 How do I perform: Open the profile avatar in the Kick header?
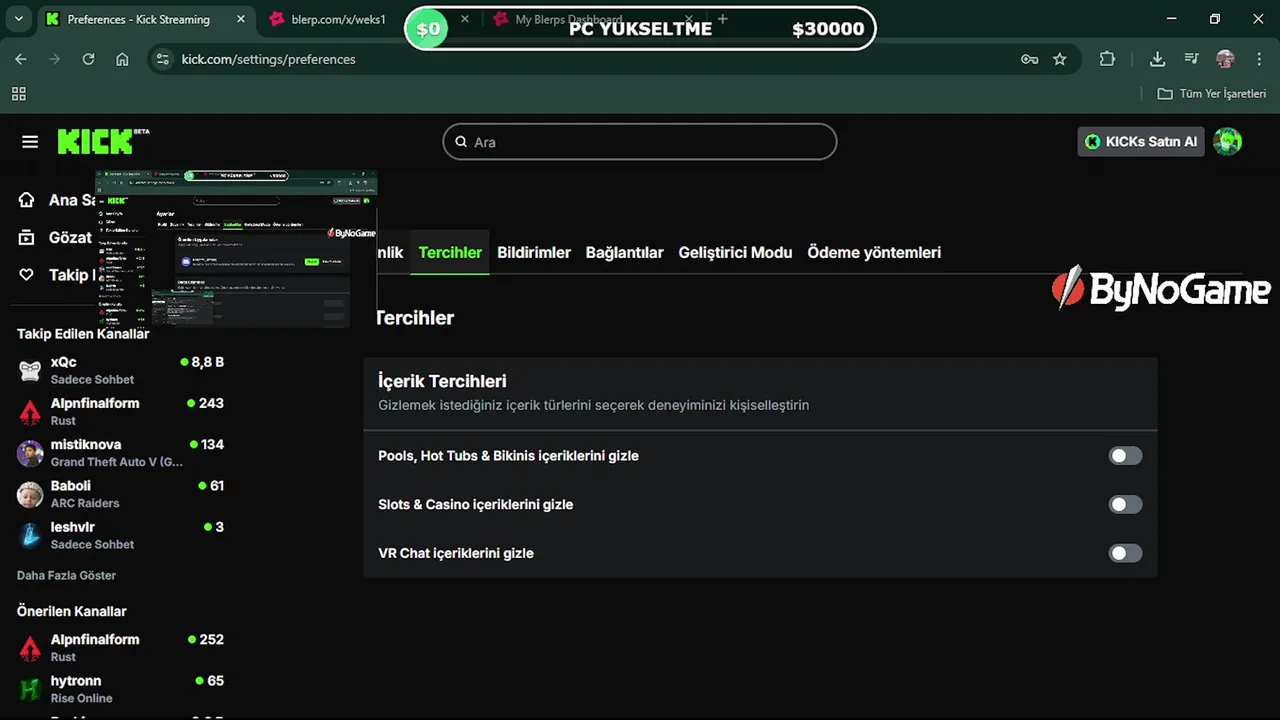tap(1227, 142)
